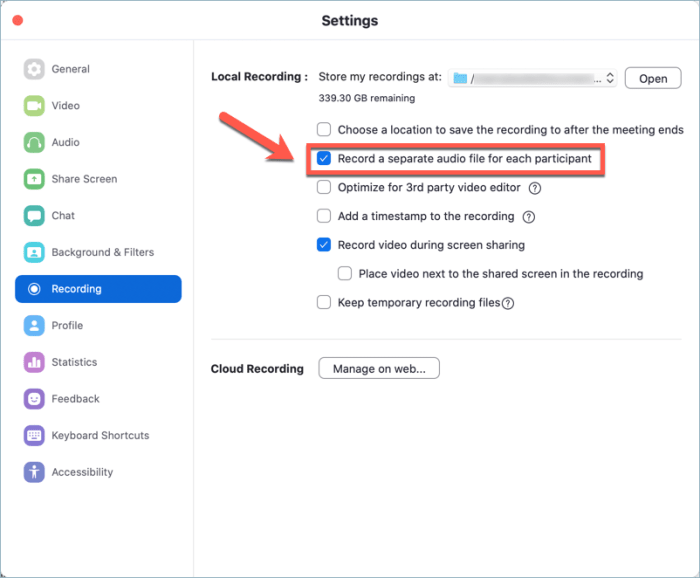Switch to the Profile settings tab
The width and height of the screenshot is (700, 578).
[67, 326]
